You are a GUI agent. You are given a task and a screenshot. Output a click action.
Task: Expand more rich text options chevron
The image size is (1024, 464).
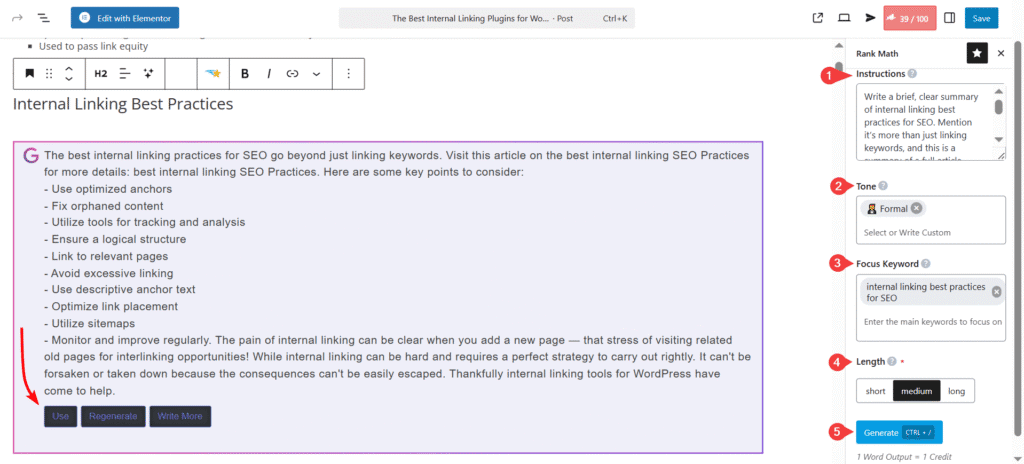(317, 74)
